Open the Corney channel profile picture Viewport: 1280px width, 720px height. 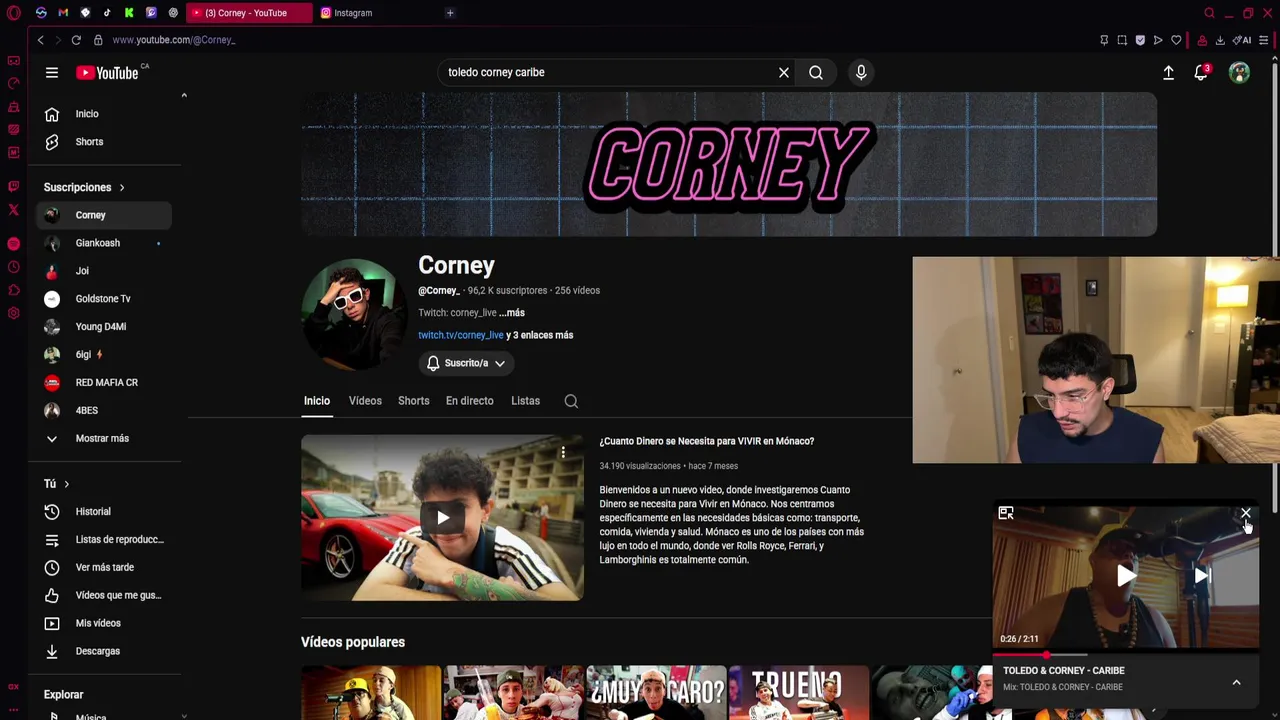tap(352, 314)
